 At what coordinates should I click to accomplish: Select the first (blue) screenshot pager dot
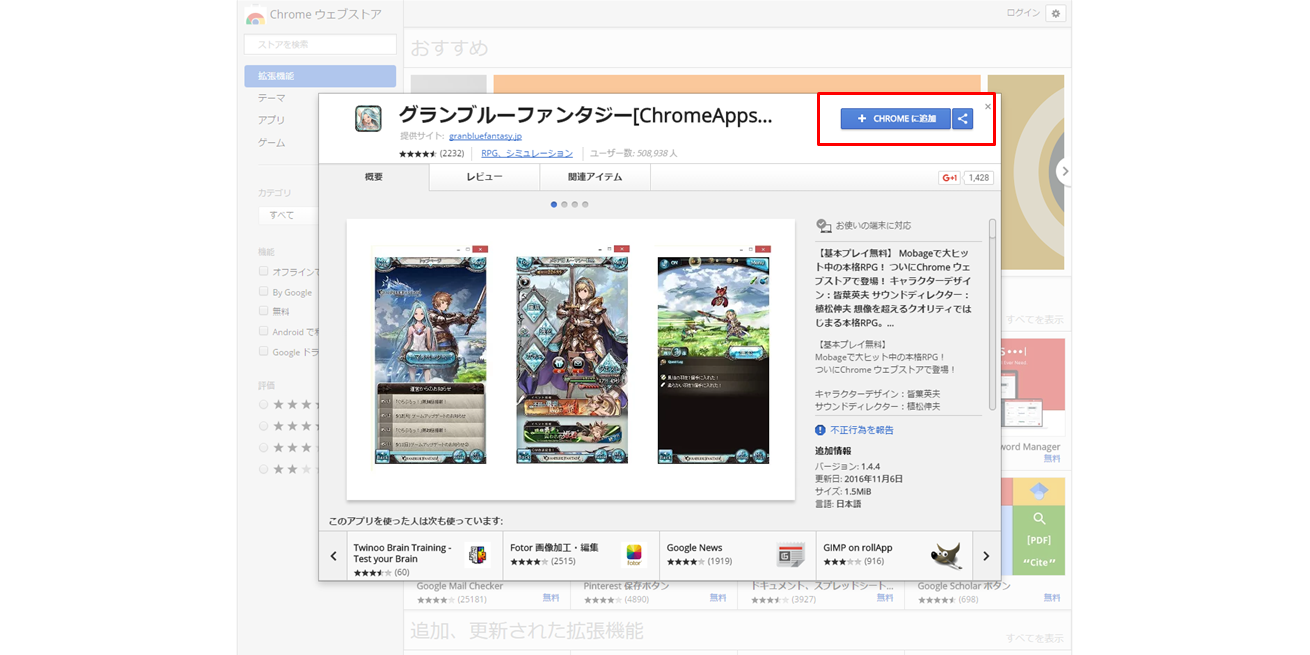554,204
